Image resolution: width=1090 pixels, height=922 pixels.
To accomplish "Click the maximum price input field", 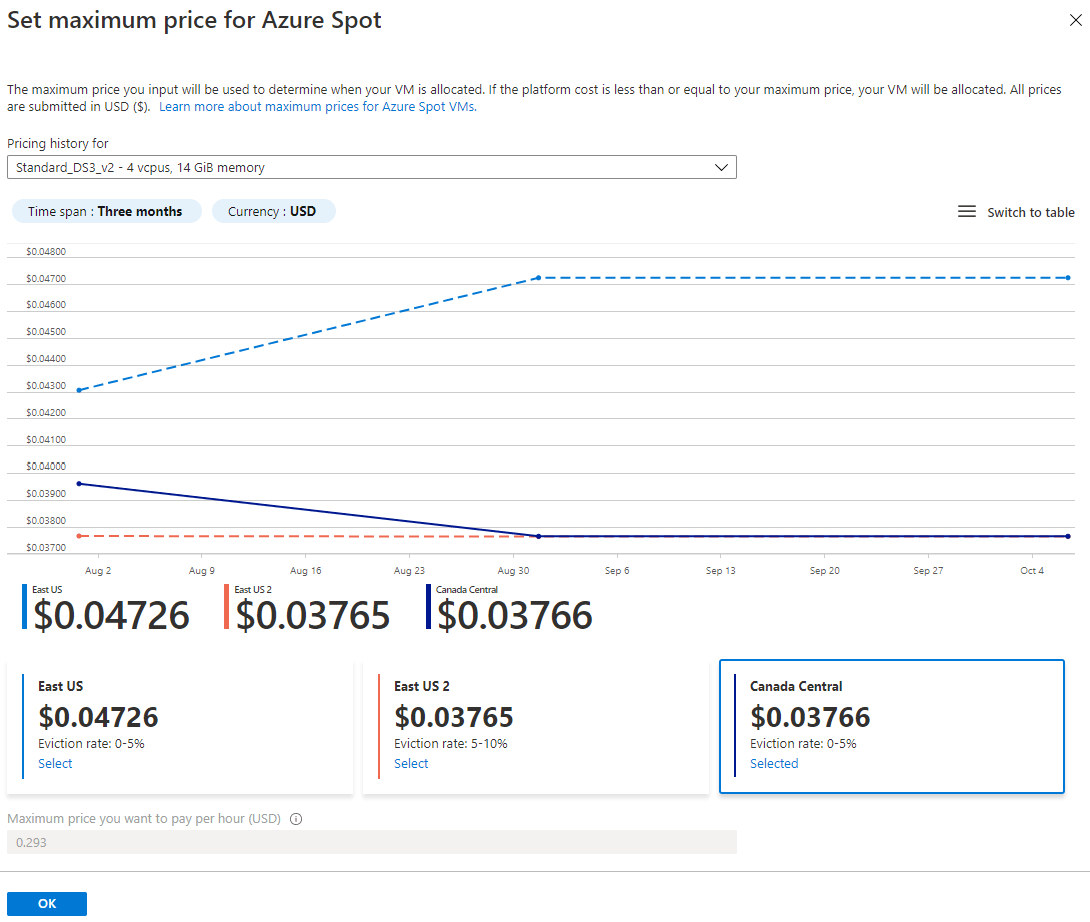I will coord(370,841).
